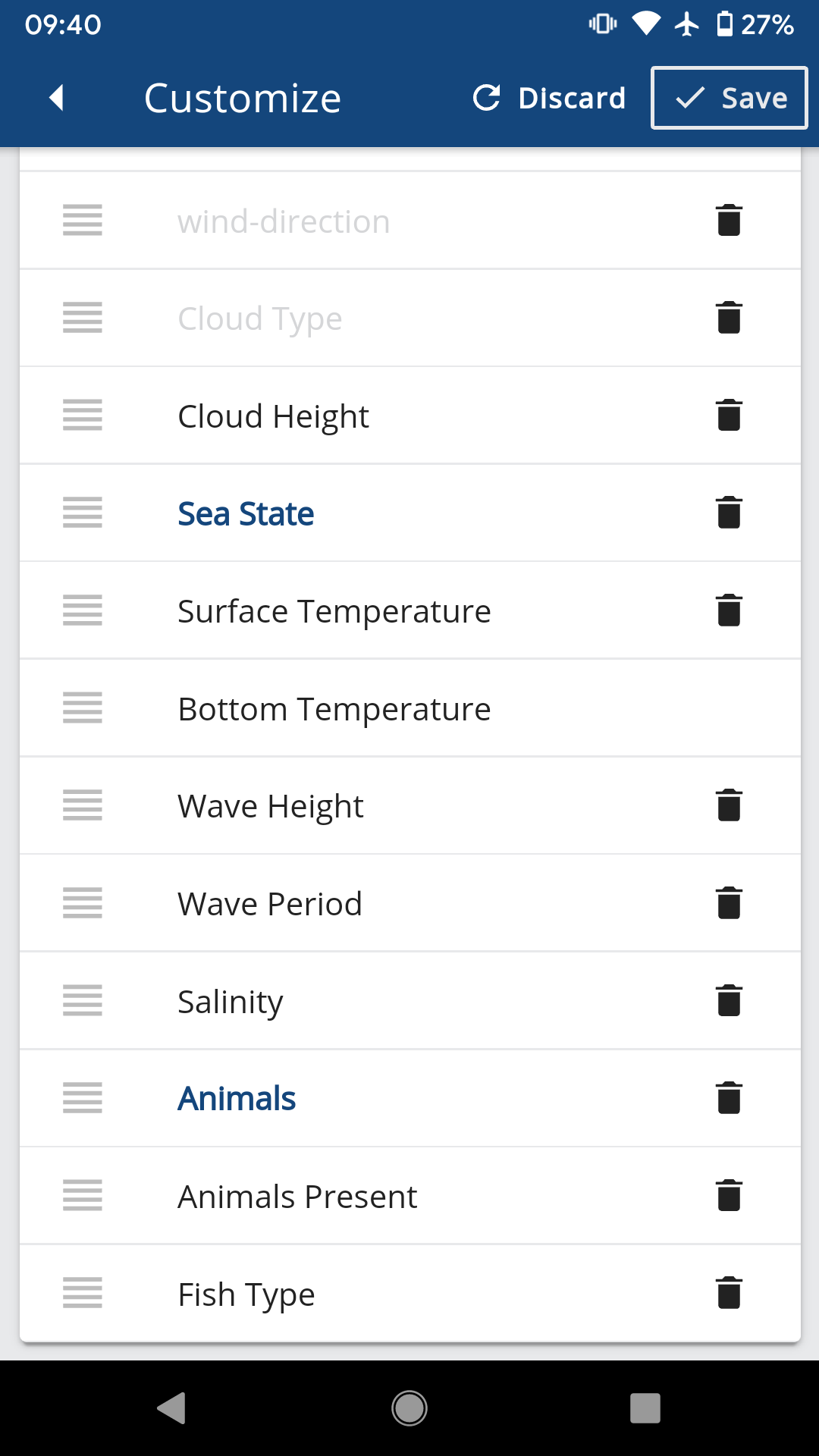
Task: Delete the Cloud Type field
Action: (x=729, y=318)
